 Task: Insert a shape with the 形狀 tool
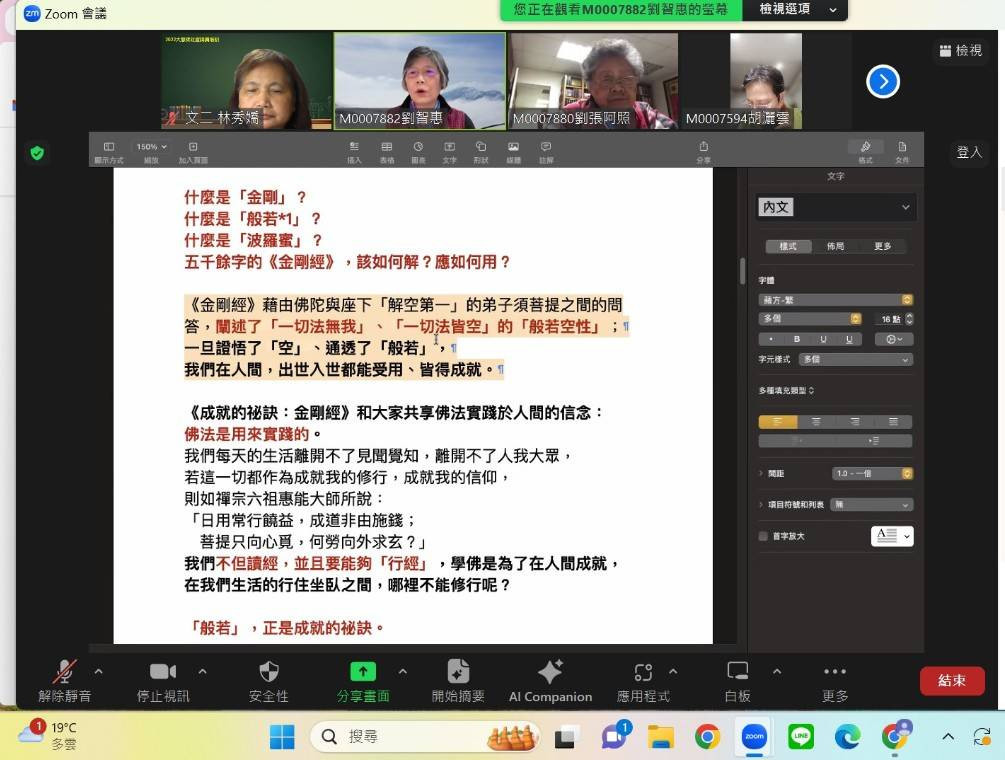(482, 147)
